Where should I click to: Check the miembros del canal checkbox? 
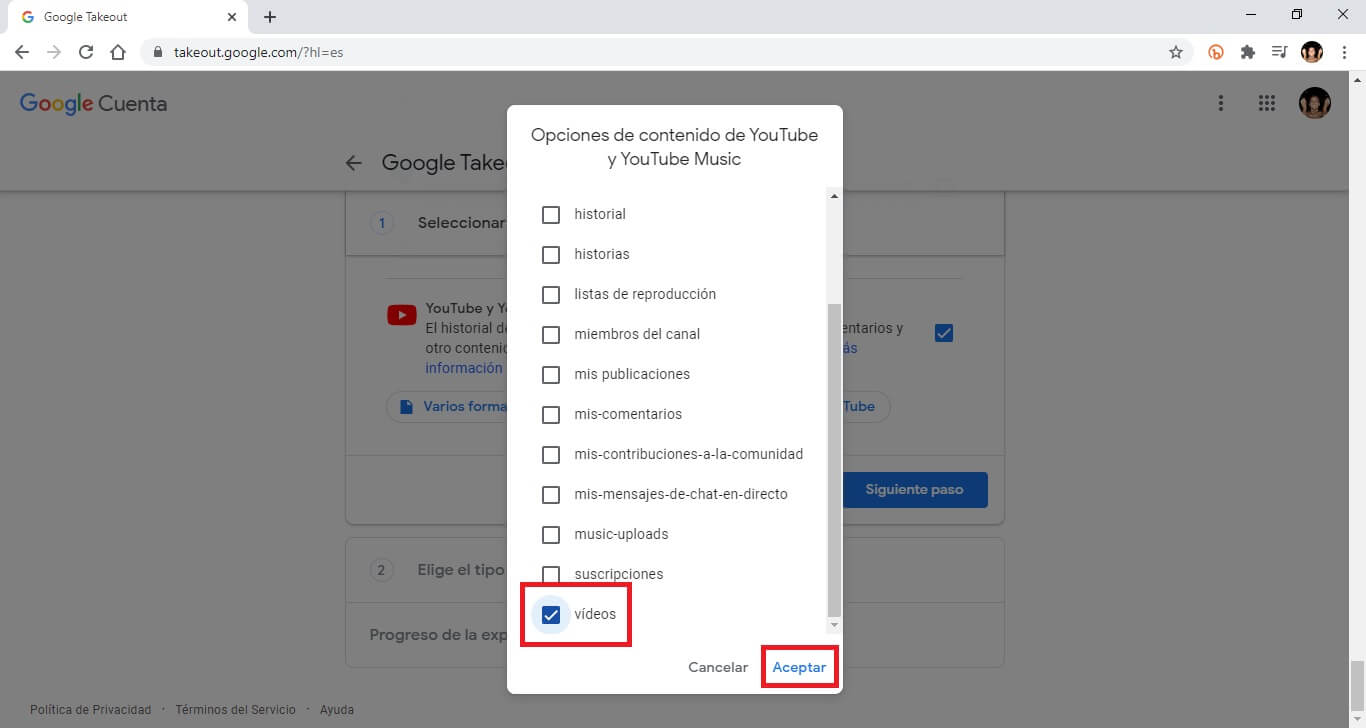tap(551, 334)
